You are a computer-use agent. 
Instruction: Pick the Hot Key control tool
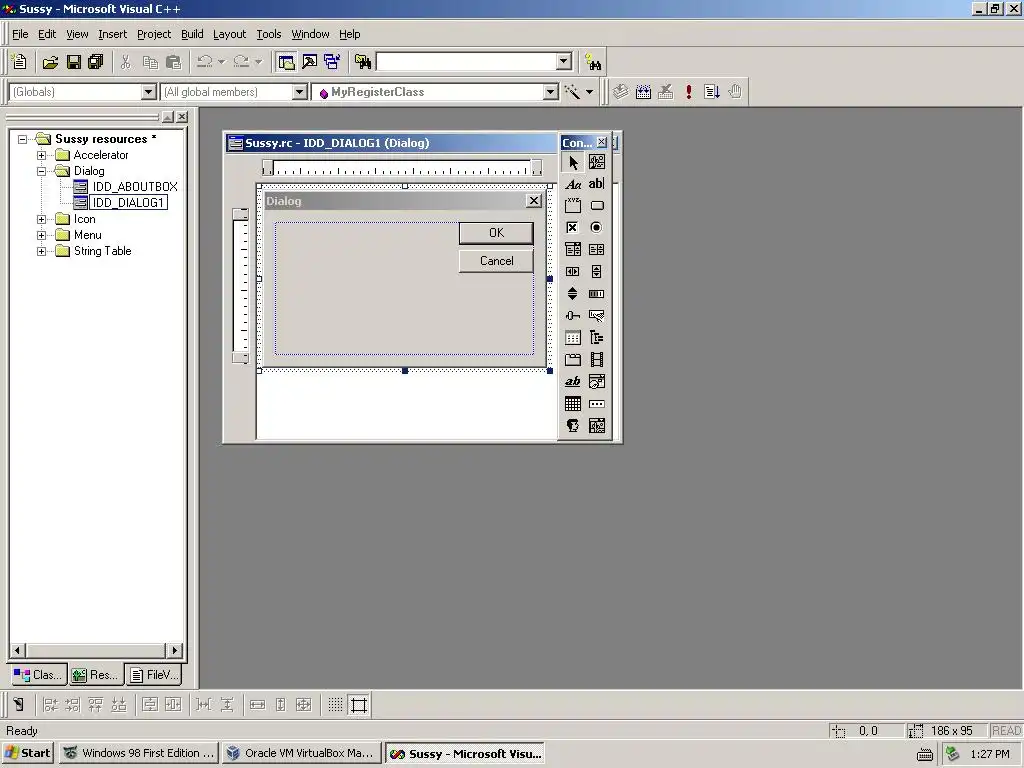click(x=597, y=316)
